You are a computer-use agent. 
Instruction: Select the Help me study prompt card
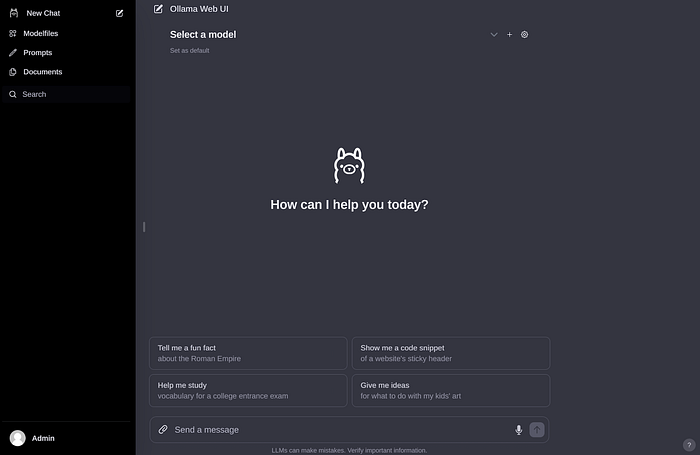[x=248, y=391]
